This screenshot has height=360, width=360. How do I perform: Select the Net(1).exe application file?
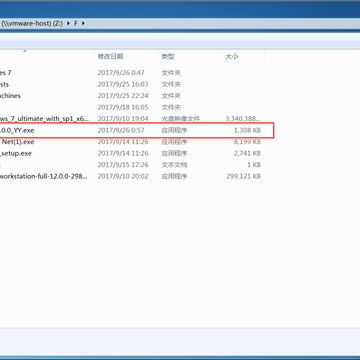[x=132, y=142]
